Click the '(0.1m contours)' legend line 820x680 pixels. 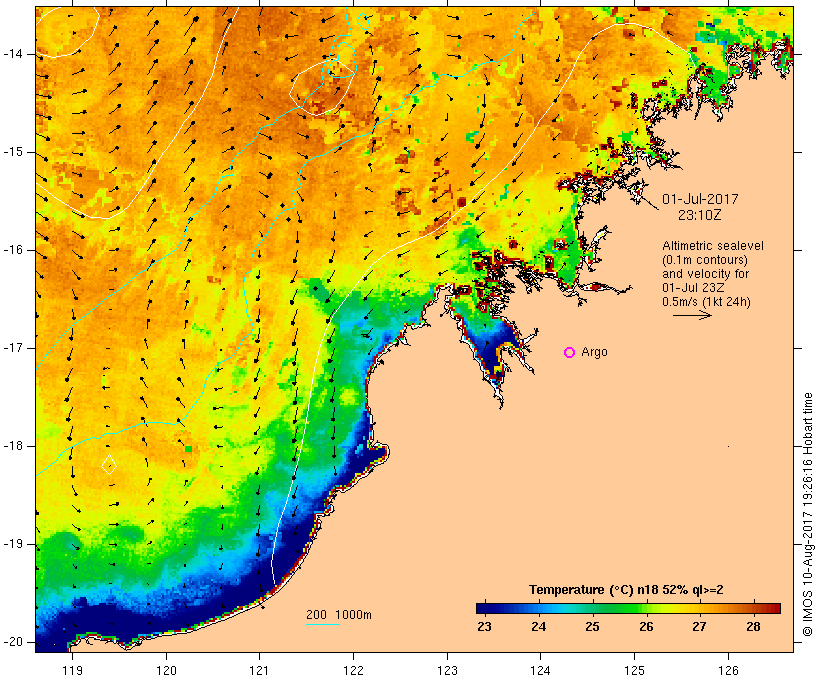click(705, 260)
